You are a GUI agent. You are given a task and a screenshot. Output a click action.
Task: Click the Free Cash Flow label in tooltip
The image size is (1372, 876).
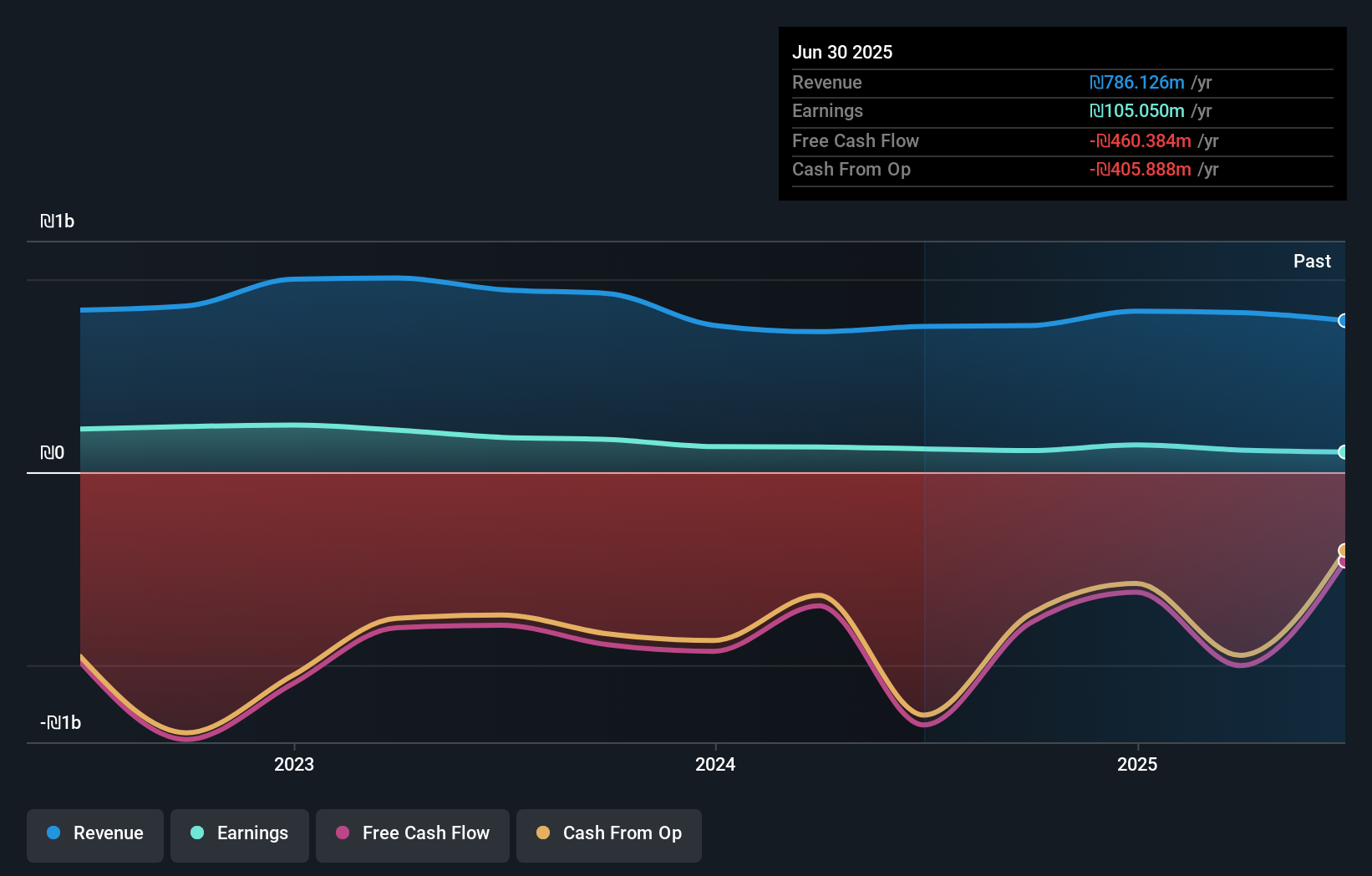pyautogui.click(x=856, y=141)
